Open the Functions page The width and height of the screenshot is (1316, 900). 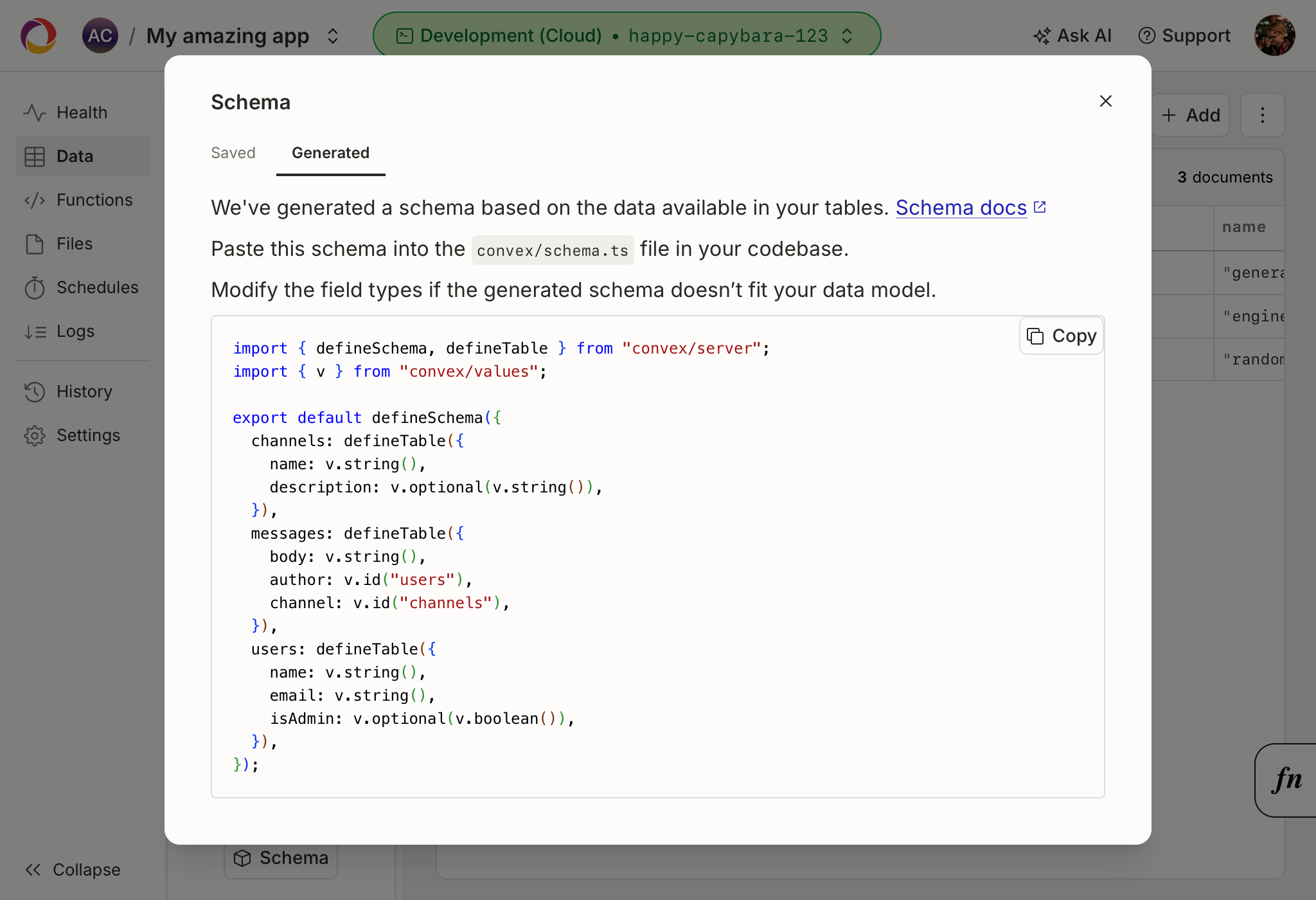pos(82,200)
